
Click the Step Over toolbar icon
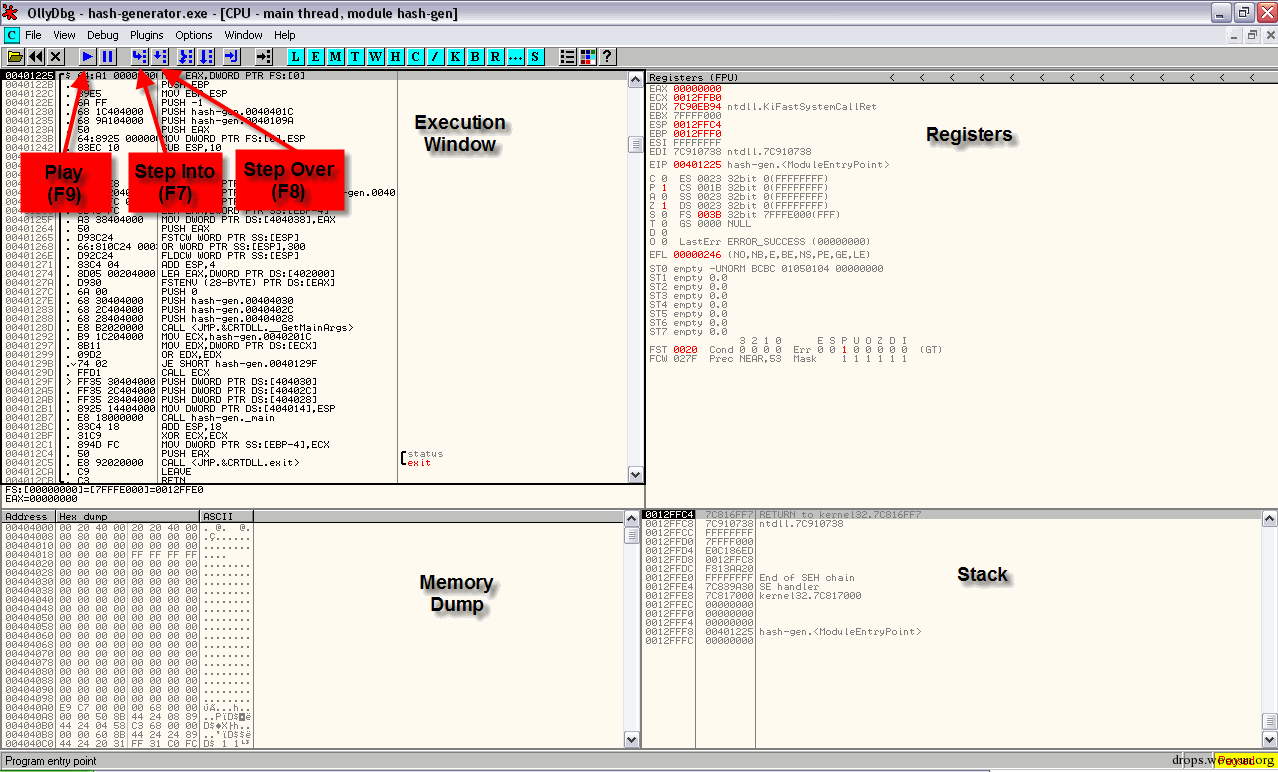pos(160,57)
